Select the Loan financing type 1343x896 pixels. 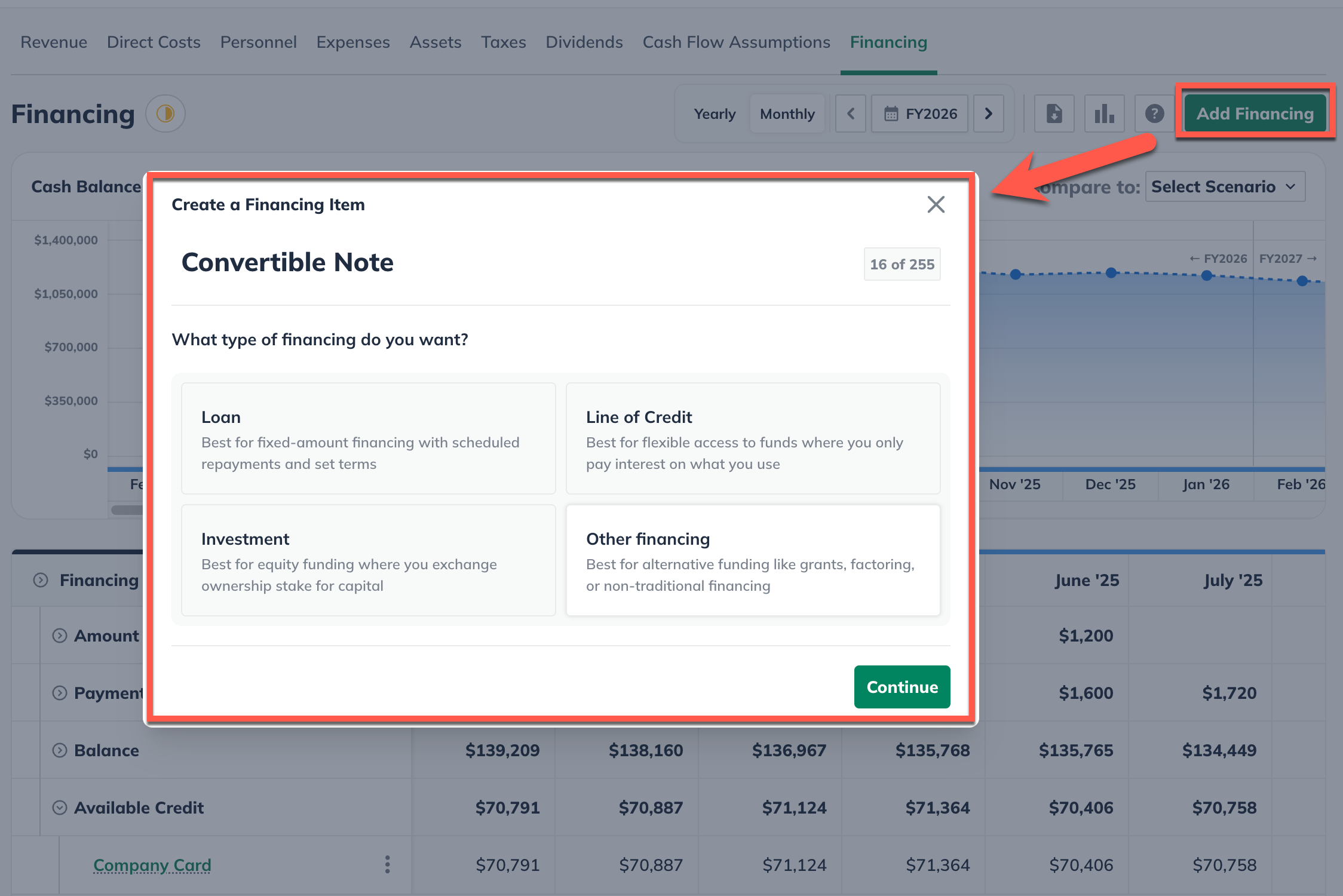coord(368,438)
